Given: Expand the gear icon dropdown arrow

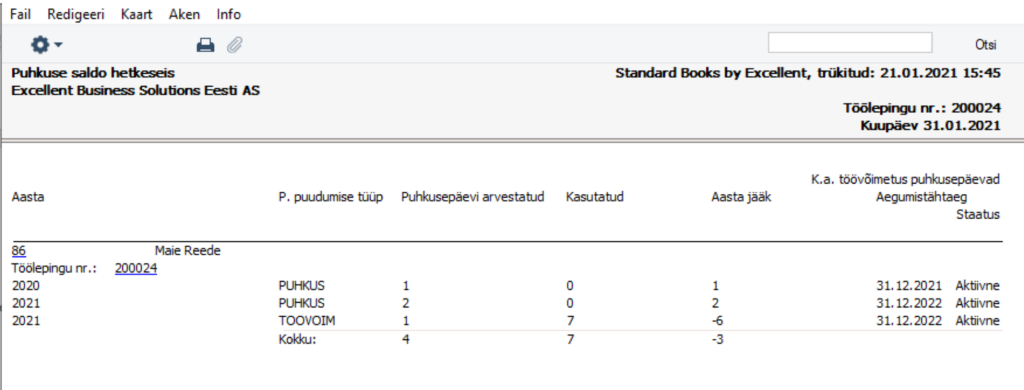Looking at the screenshot, I should (58, 45).
